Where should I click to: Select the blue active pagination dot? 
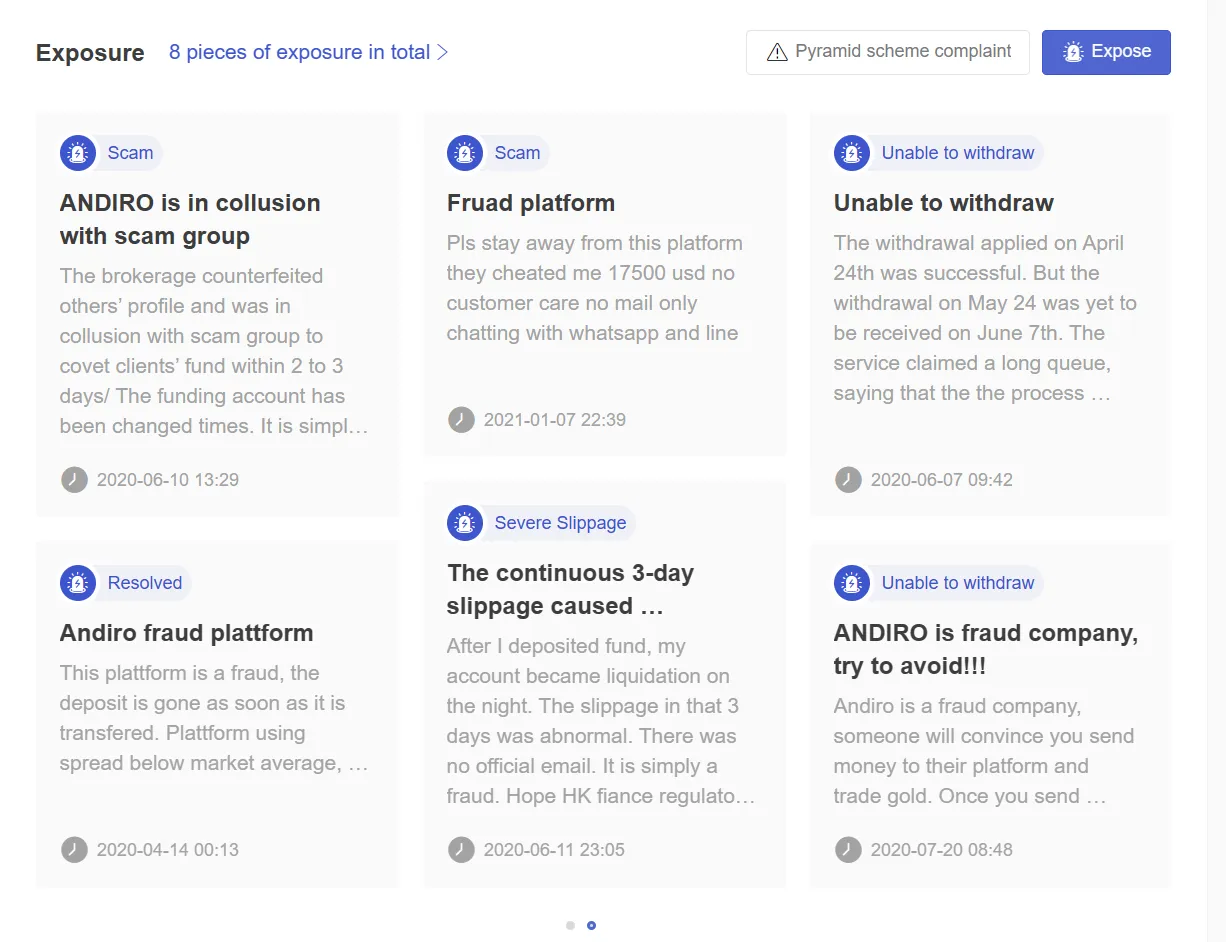(591, 925)
